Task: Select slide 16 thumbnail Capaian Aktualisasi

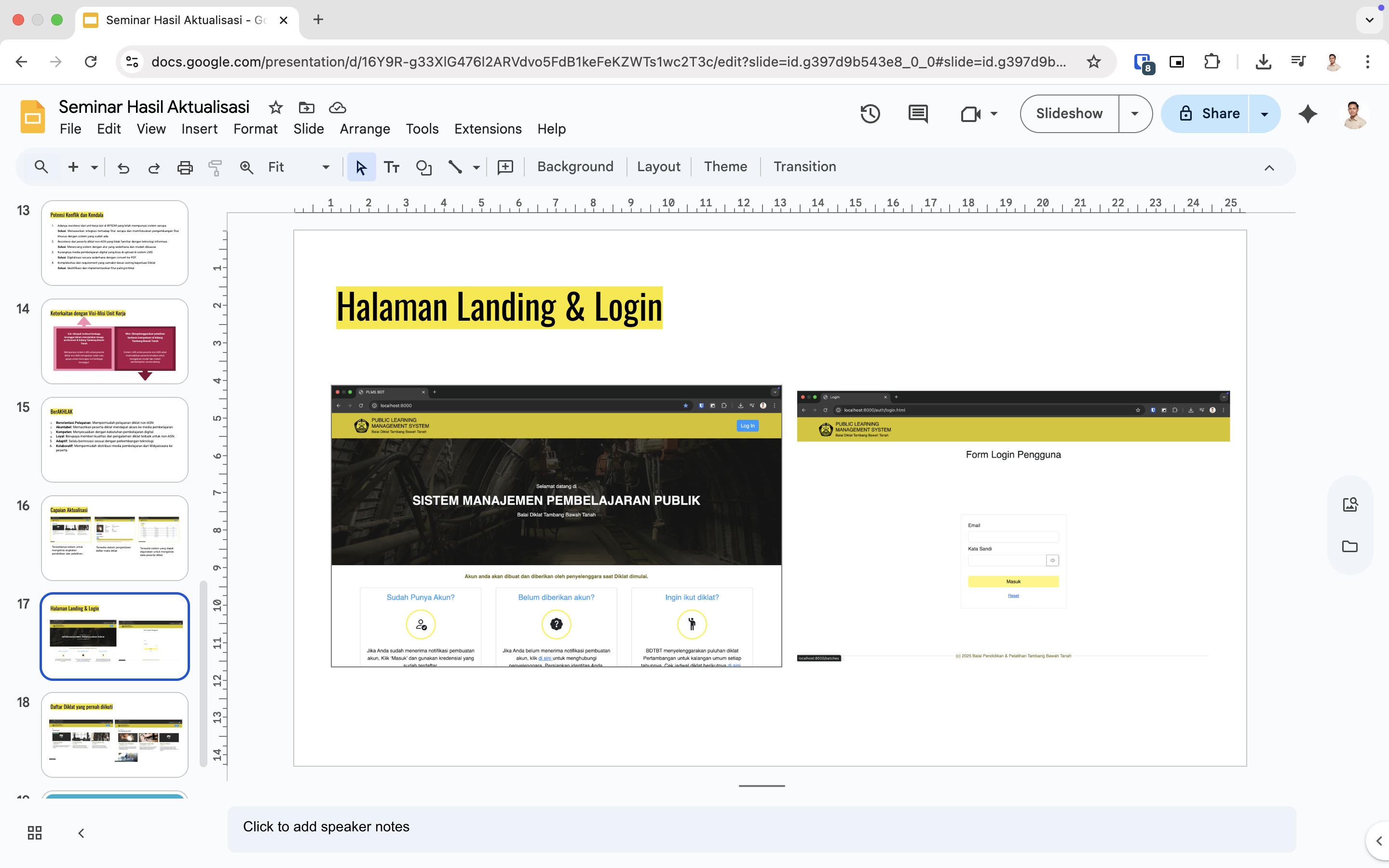Action: (x=115, y=537)
